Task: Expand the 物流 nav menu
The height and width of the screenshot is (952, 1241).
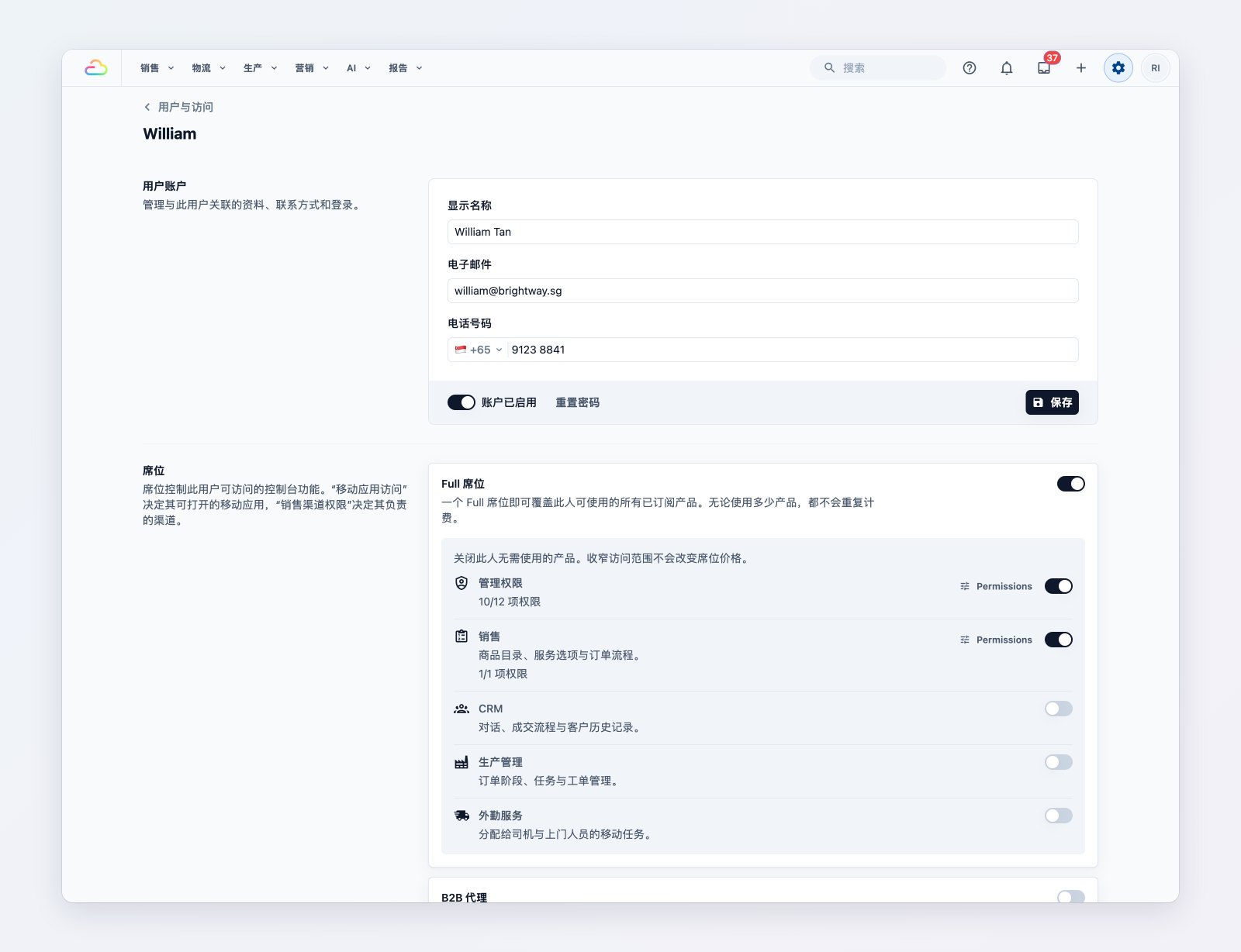Action: click(209, 68)
